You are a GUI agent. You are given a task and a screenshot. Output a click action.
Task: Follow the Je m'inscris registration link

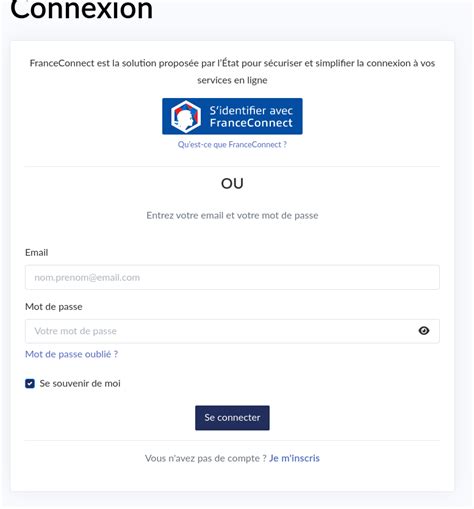(x=294, y=458)
